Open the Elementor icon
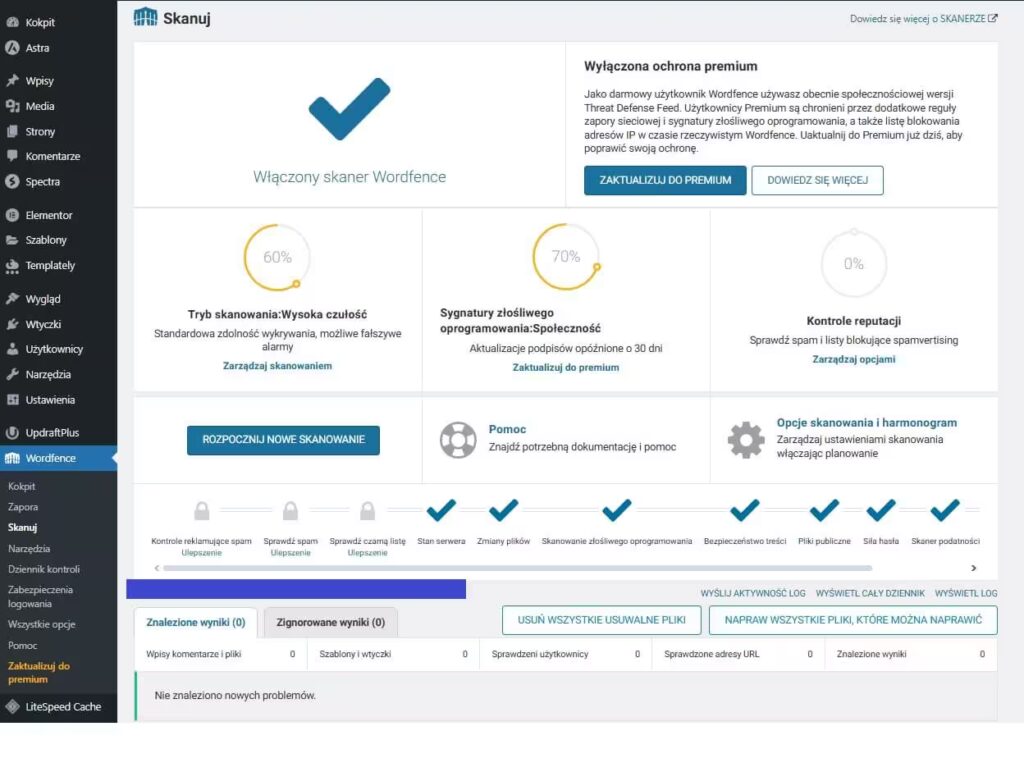The height and width of the screenshot is (763, 1024). click(x=12, y=215)
